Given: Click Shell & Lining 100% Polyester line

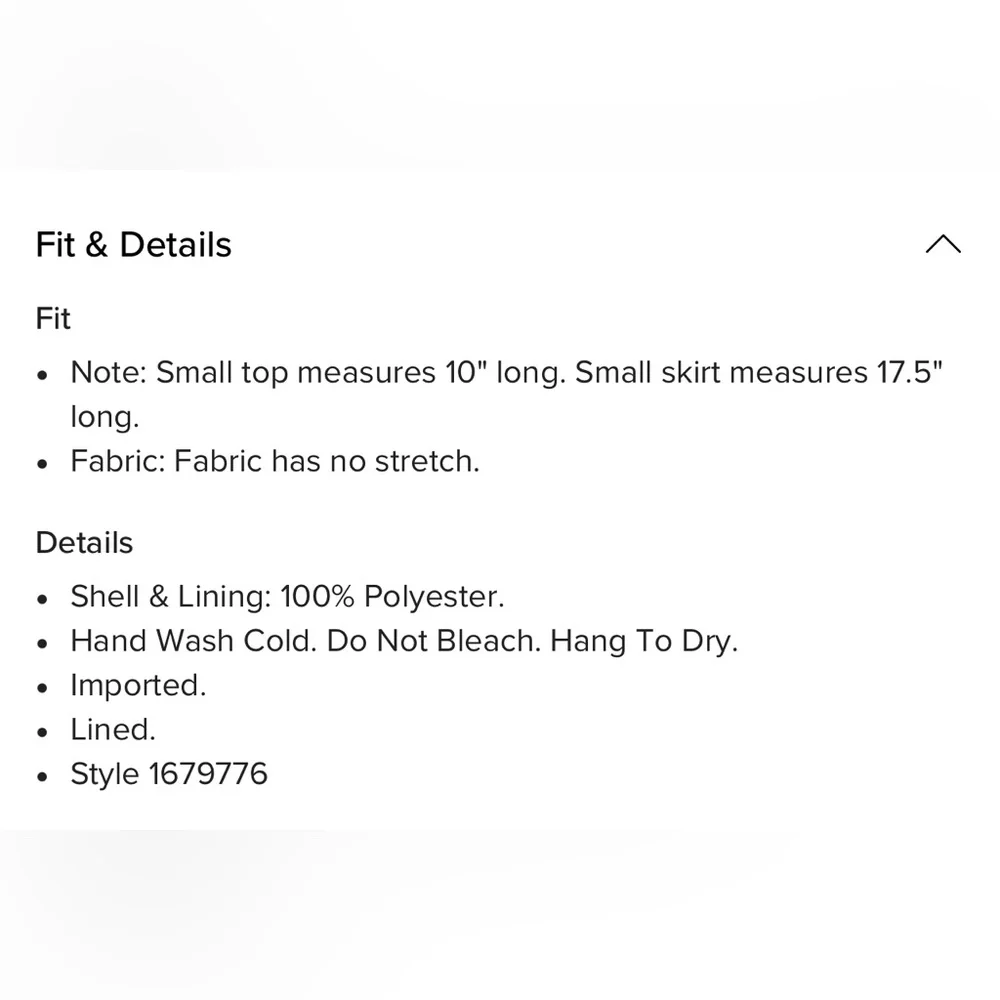Looking at the screenshot, I should coord(287,597).
